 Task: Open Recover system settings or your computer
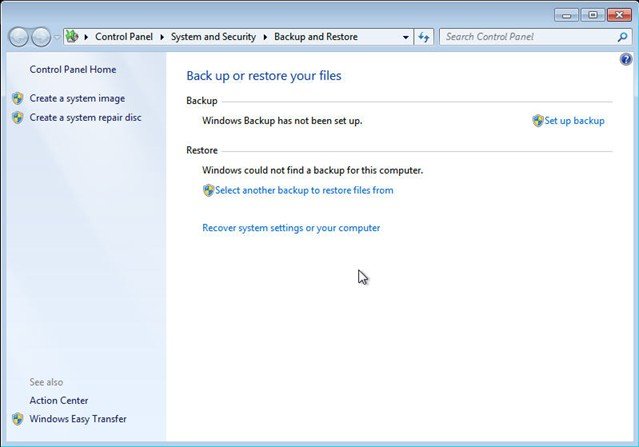tap(291, 228)
